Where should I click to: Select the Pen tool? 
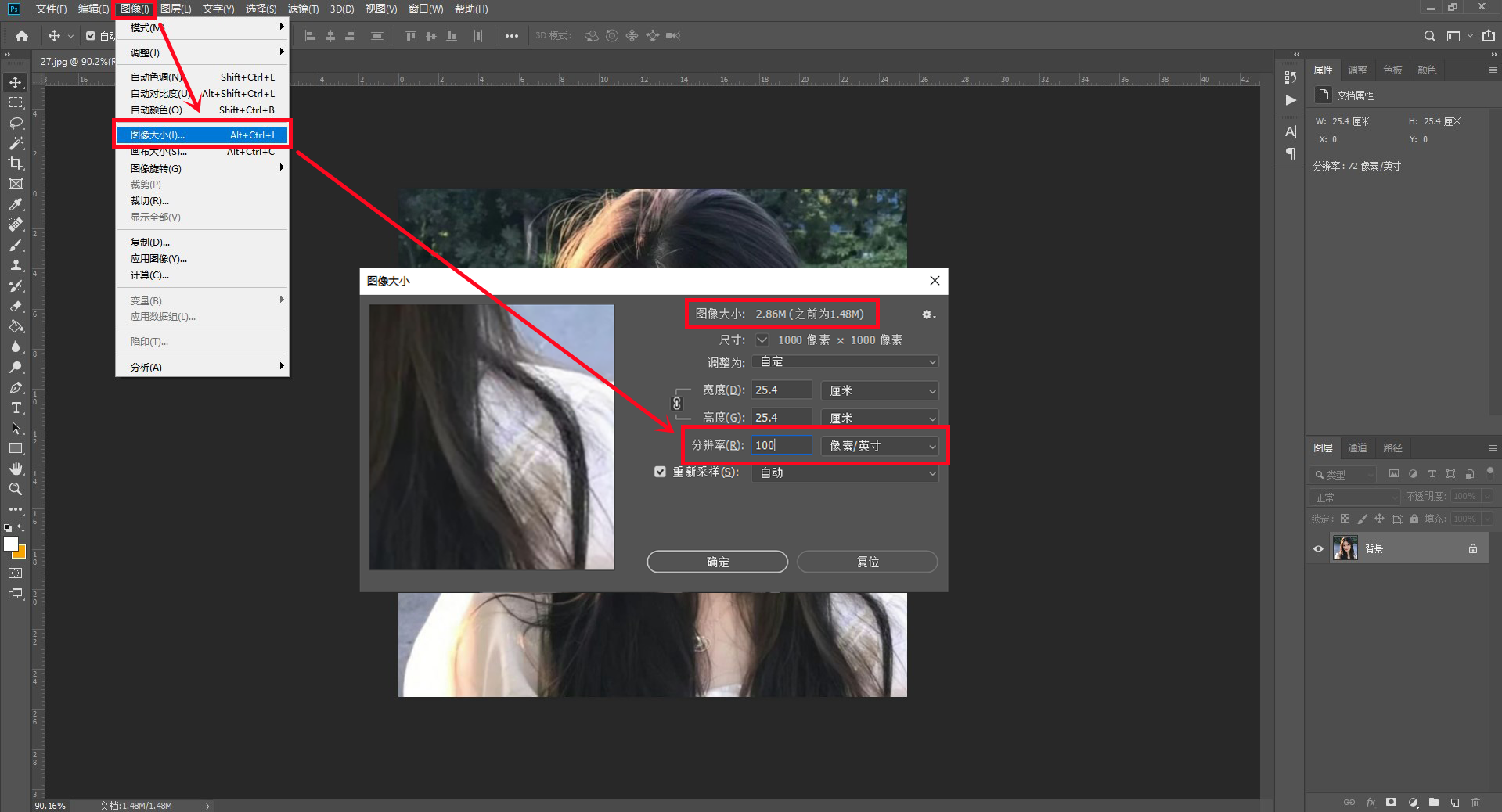click(16, 387)
